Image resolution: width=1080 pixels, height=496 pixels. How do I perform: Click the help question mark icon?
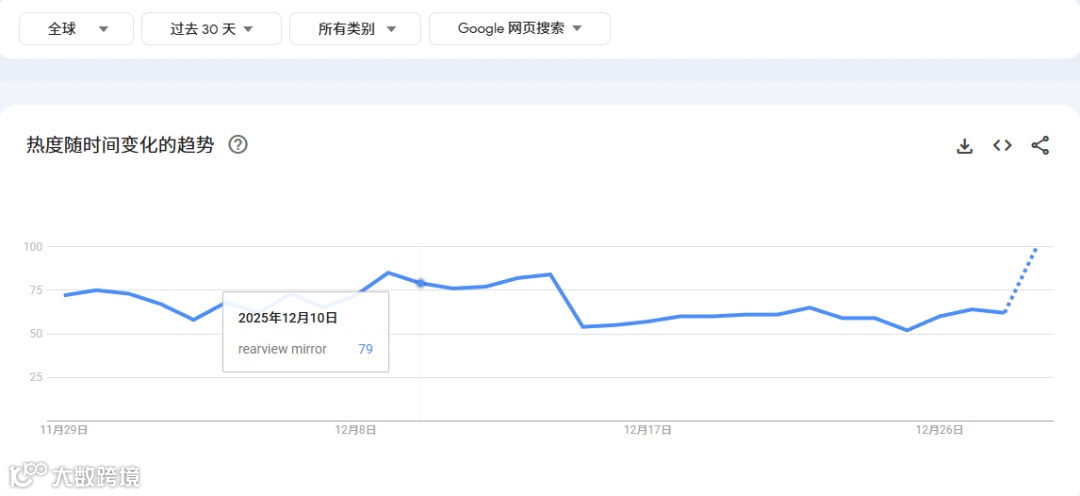238,145
